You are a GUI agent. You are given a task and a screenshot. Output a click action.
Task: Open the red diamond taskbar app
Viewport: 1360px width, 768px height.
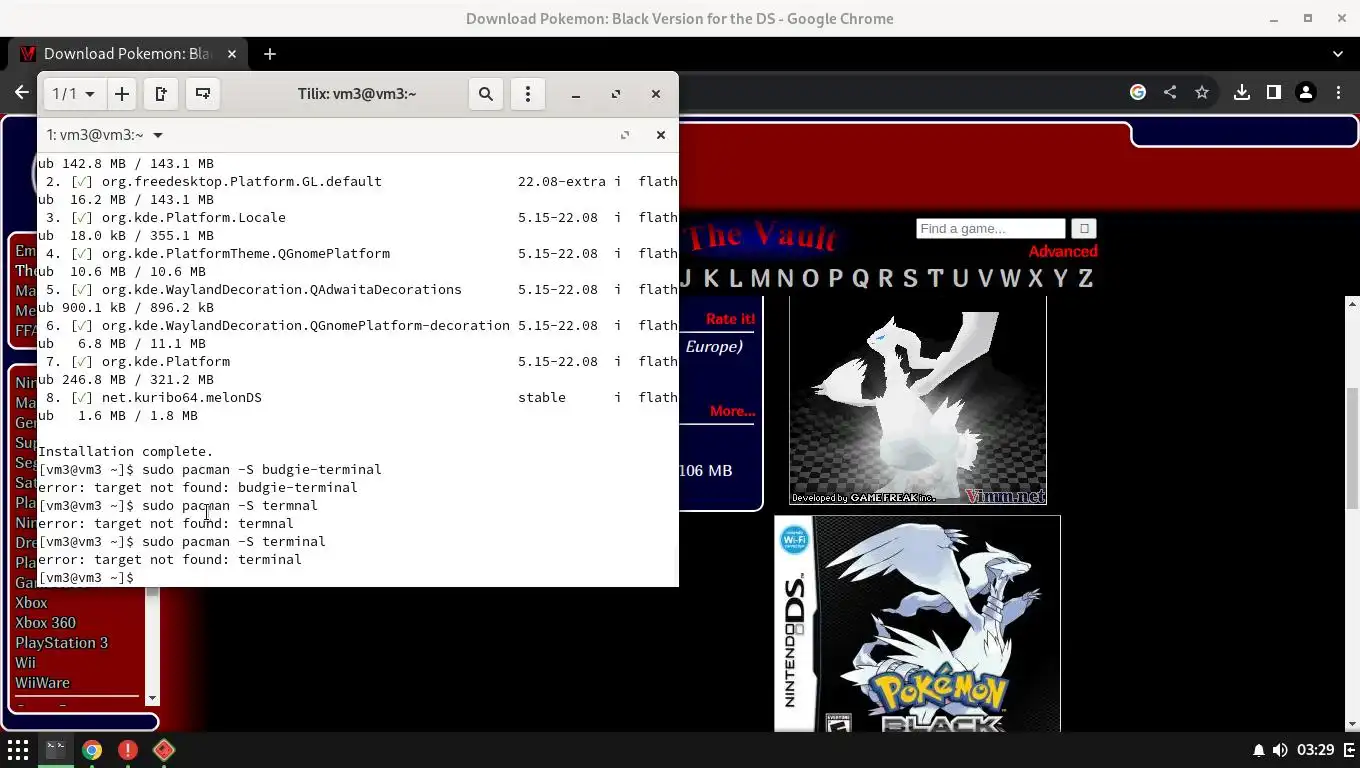(164, 750)
